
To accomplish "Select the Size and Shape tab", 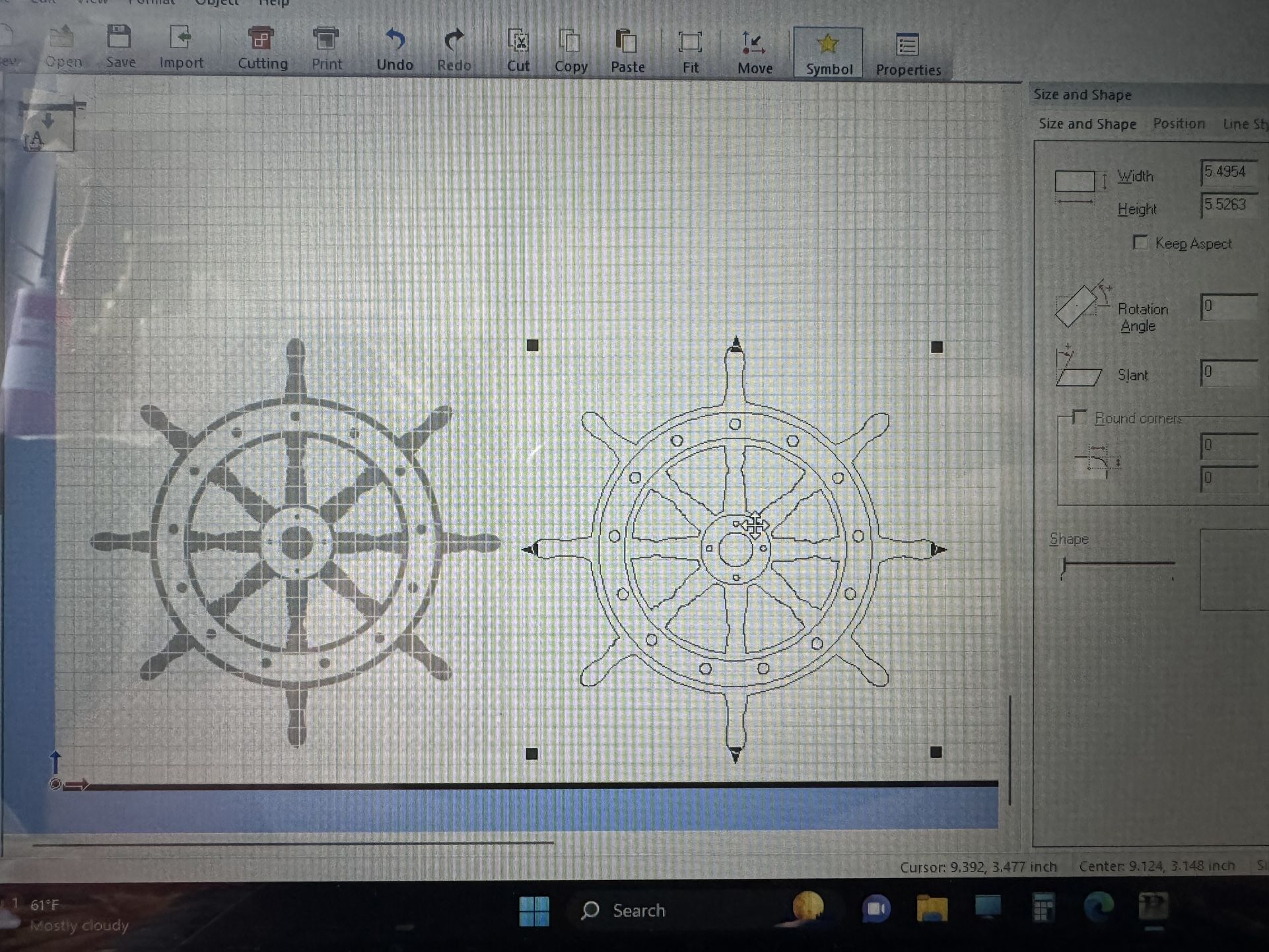I will [1087, 123].
